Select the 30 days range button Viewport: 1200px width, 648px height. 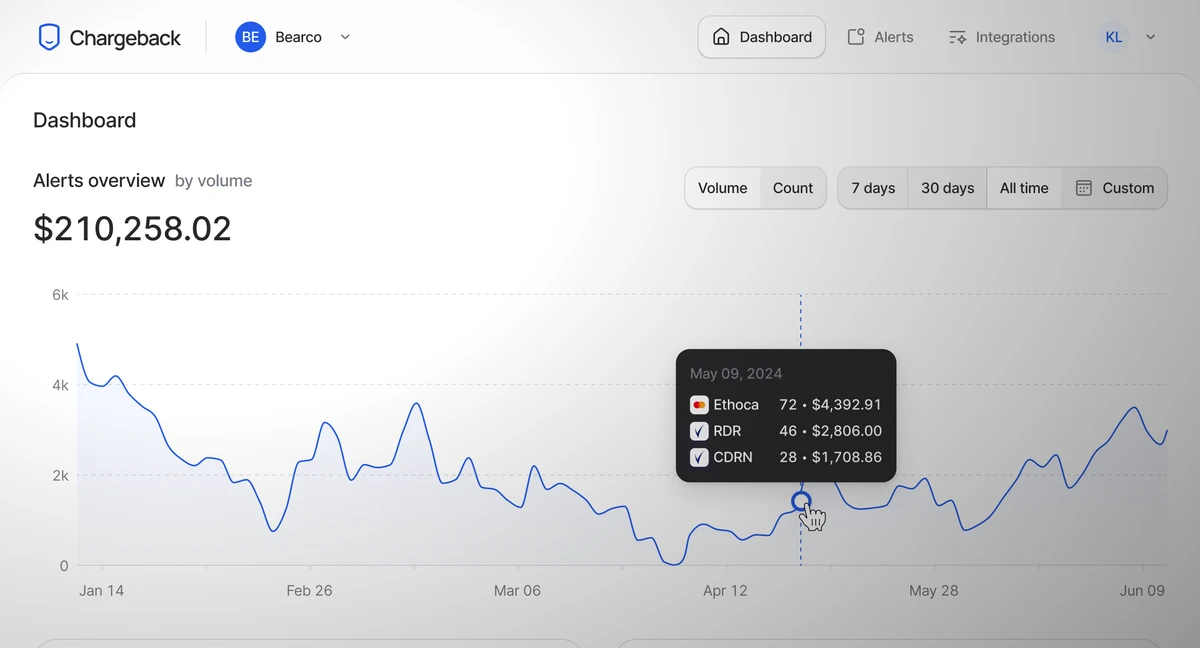click(947, 188)
